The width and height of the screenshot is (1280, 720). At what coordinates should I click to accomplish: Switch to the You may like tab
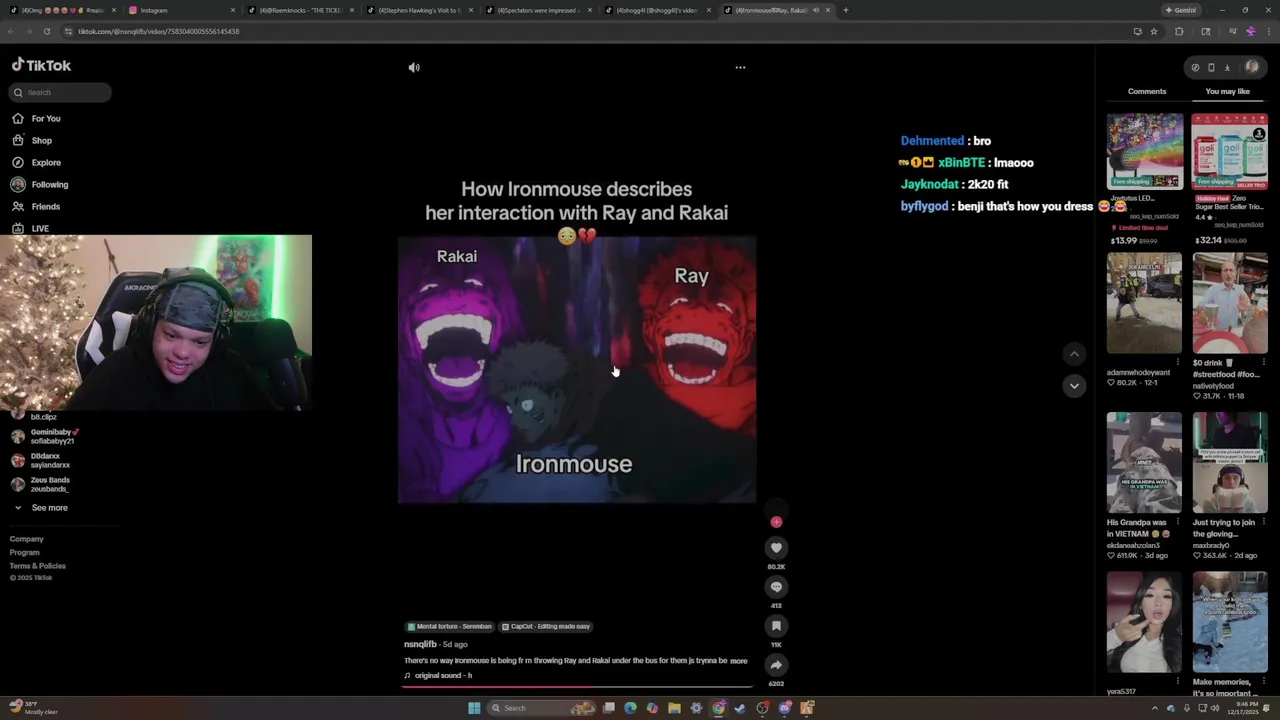click(1228, 92)
